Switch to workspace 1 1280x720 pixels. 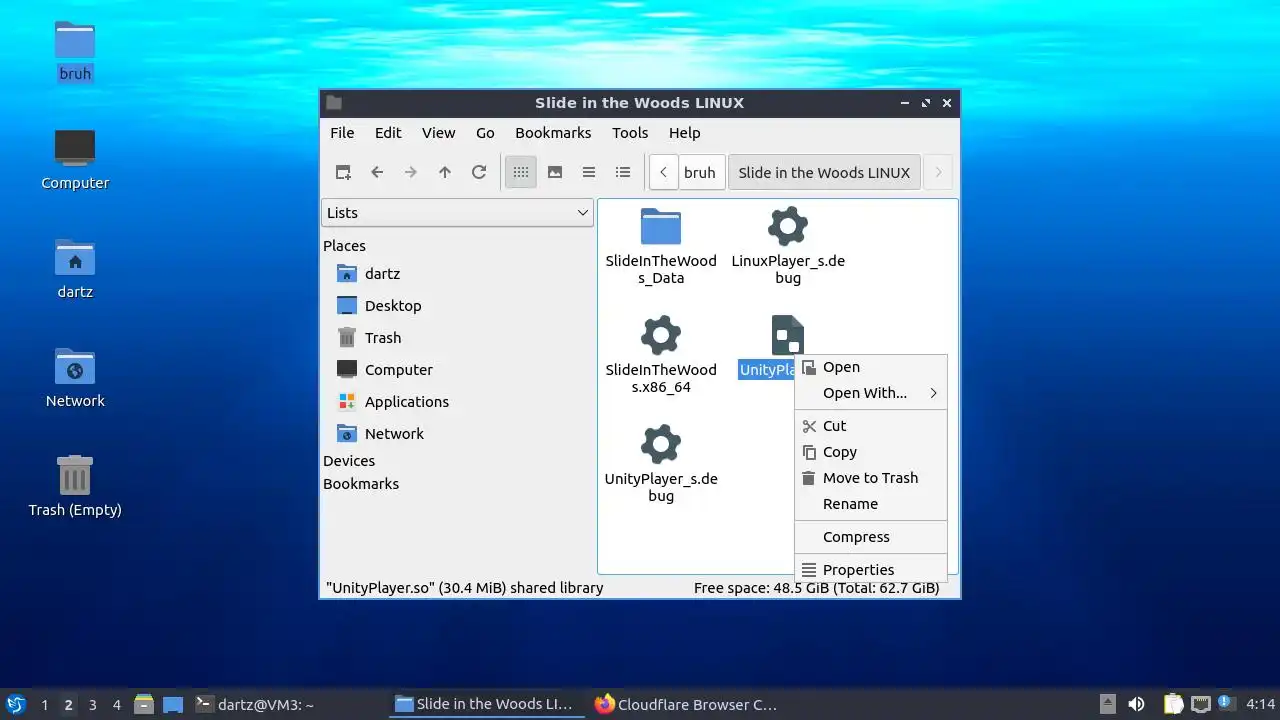(44, 704)
